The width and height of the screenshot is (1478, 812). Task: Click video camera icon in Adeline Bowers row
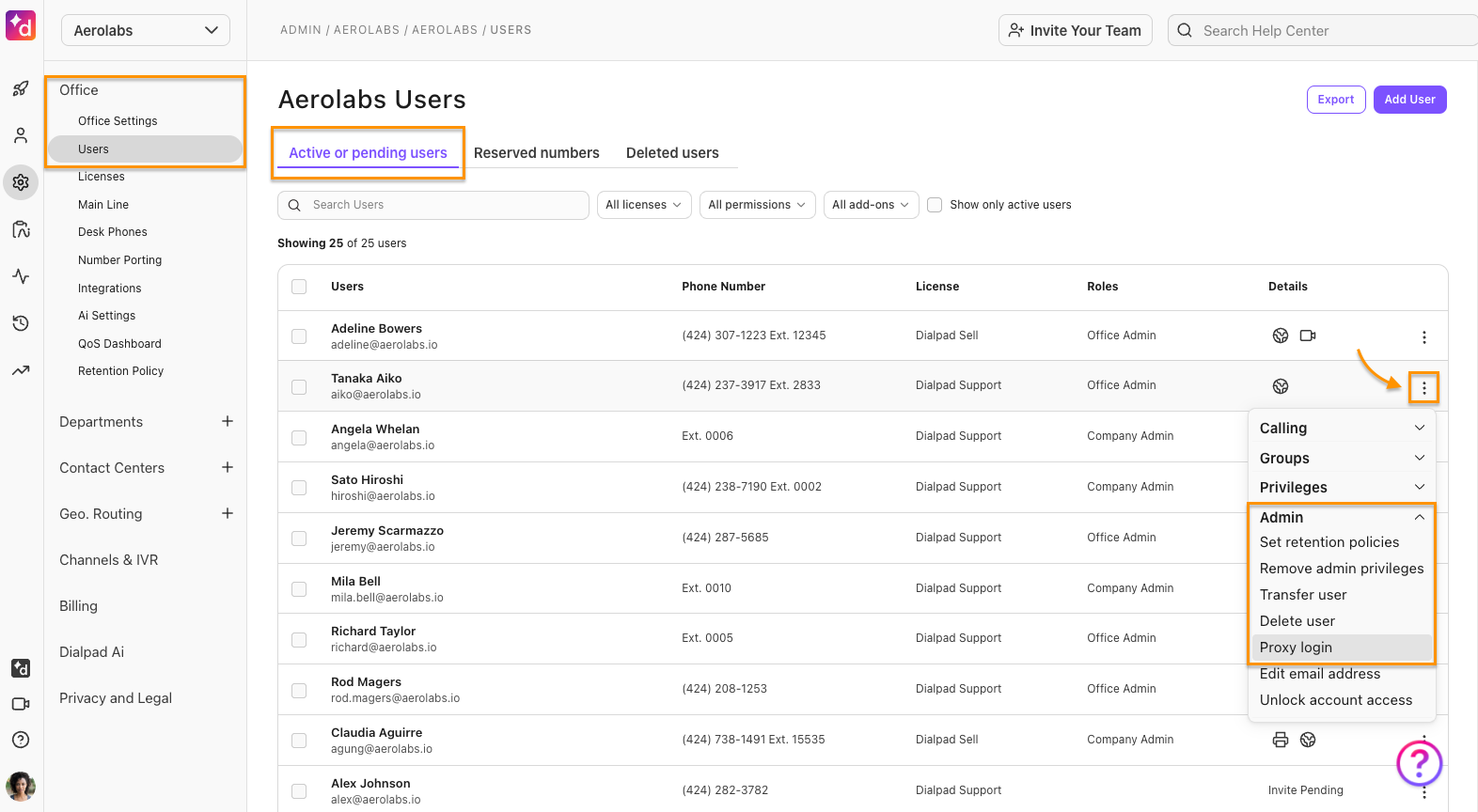[x=1308, y=336]
